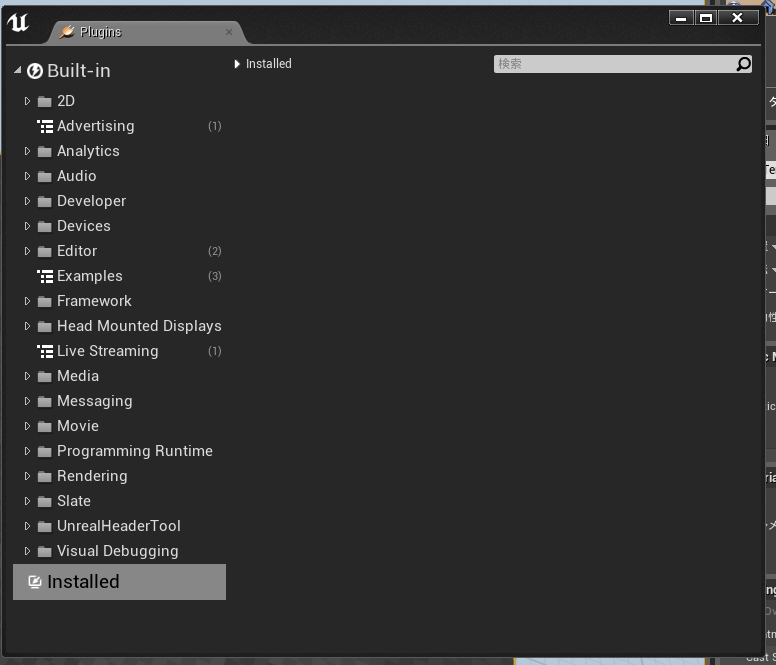Click the breadcrumb arrow before Installed
Image resolution: width=776 pixels, height=665 pixels.
click(237, 64)
